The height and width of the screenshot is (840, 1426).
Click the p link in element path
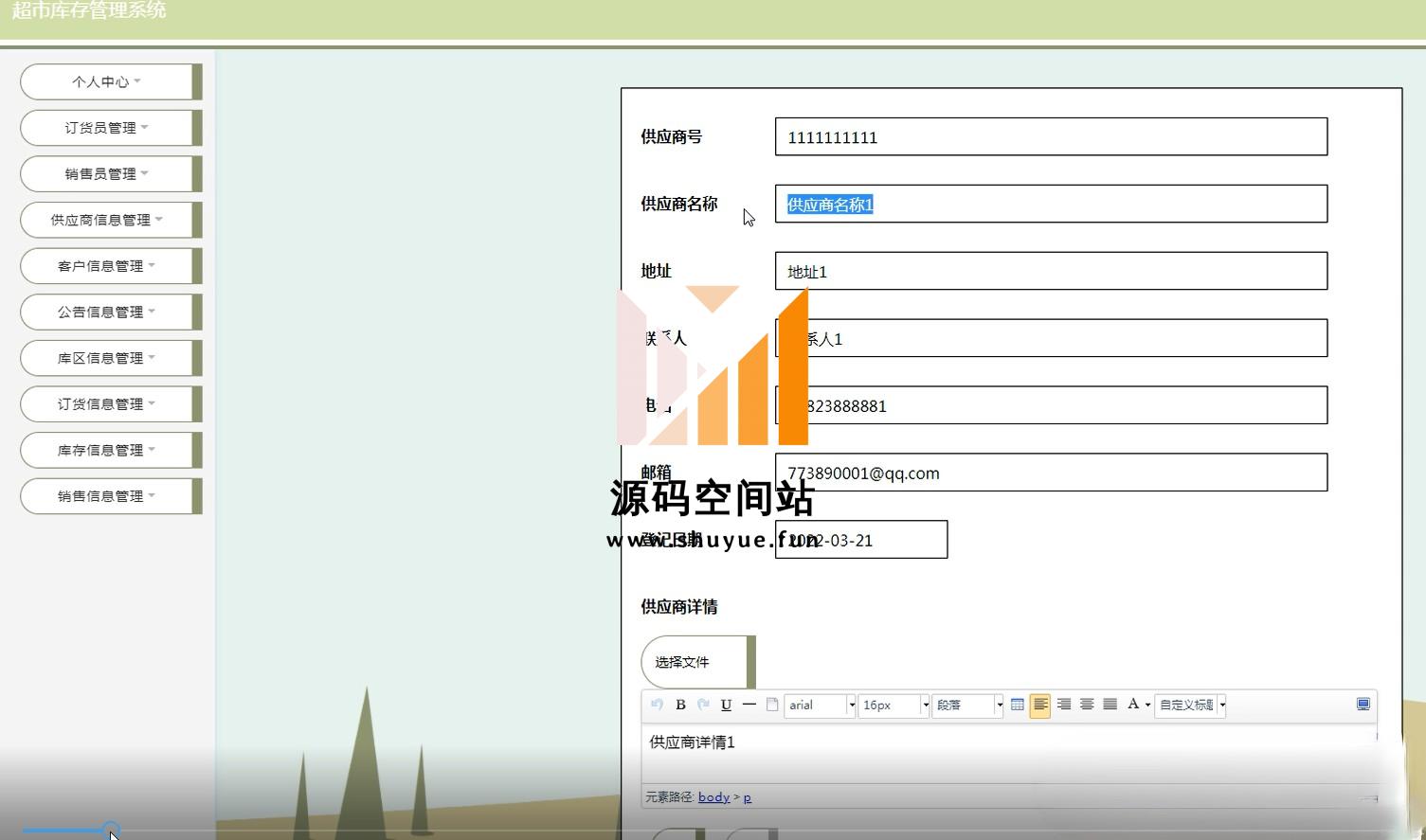coord(747,797)
